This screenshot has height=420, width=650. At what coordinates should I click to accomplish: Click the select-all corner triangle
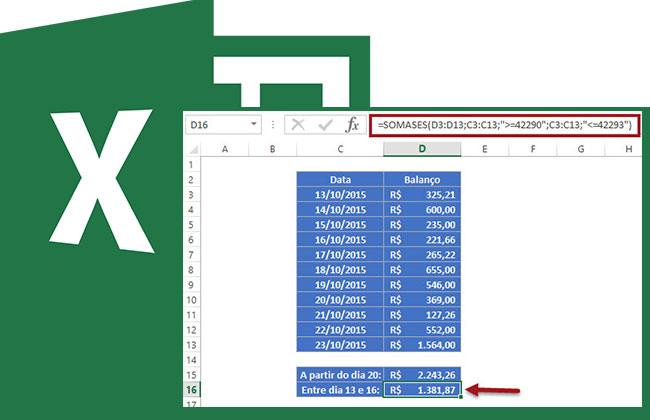[194, 149]
